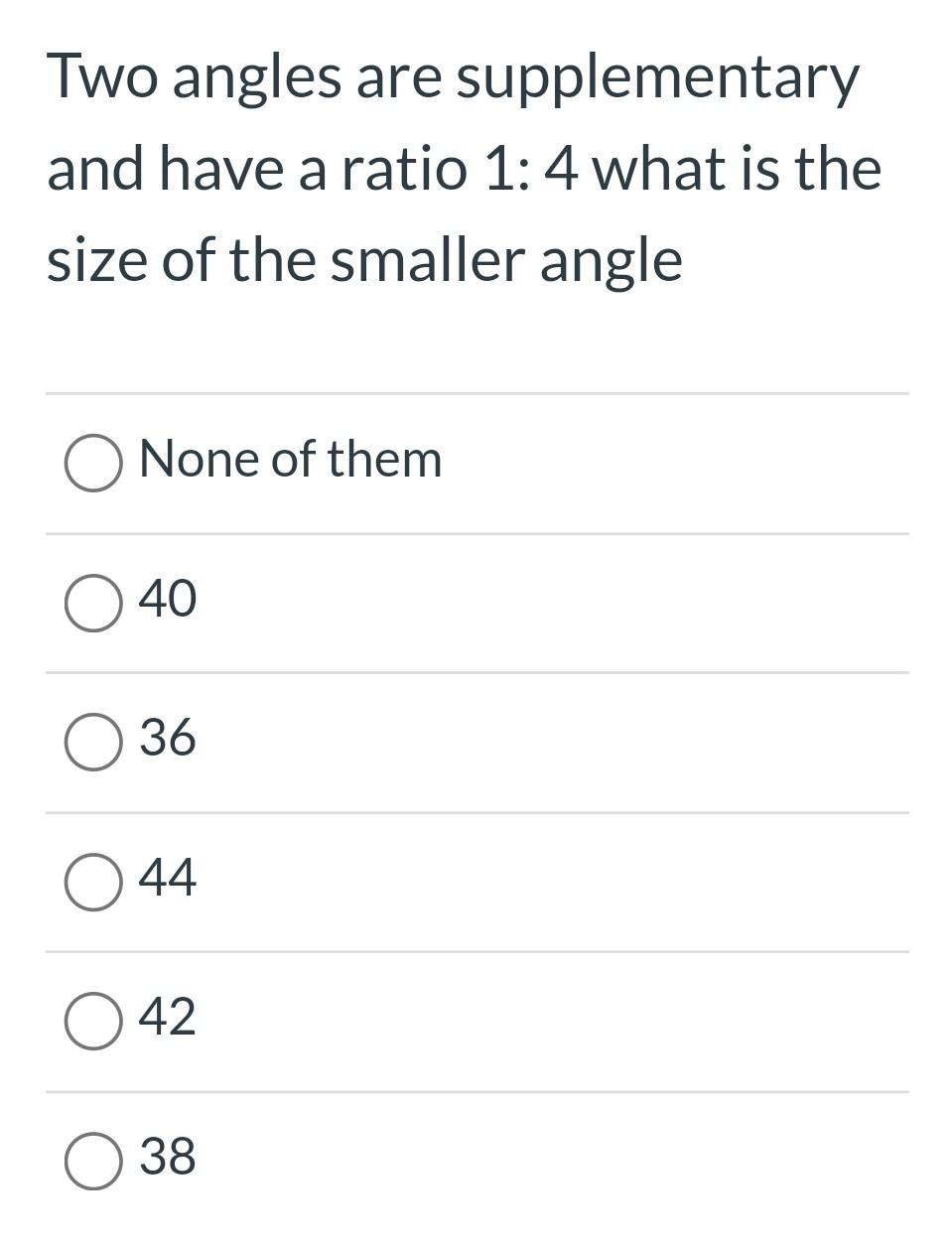
Task: Tap the answer label text '42'
Action: click(168, 1017)
